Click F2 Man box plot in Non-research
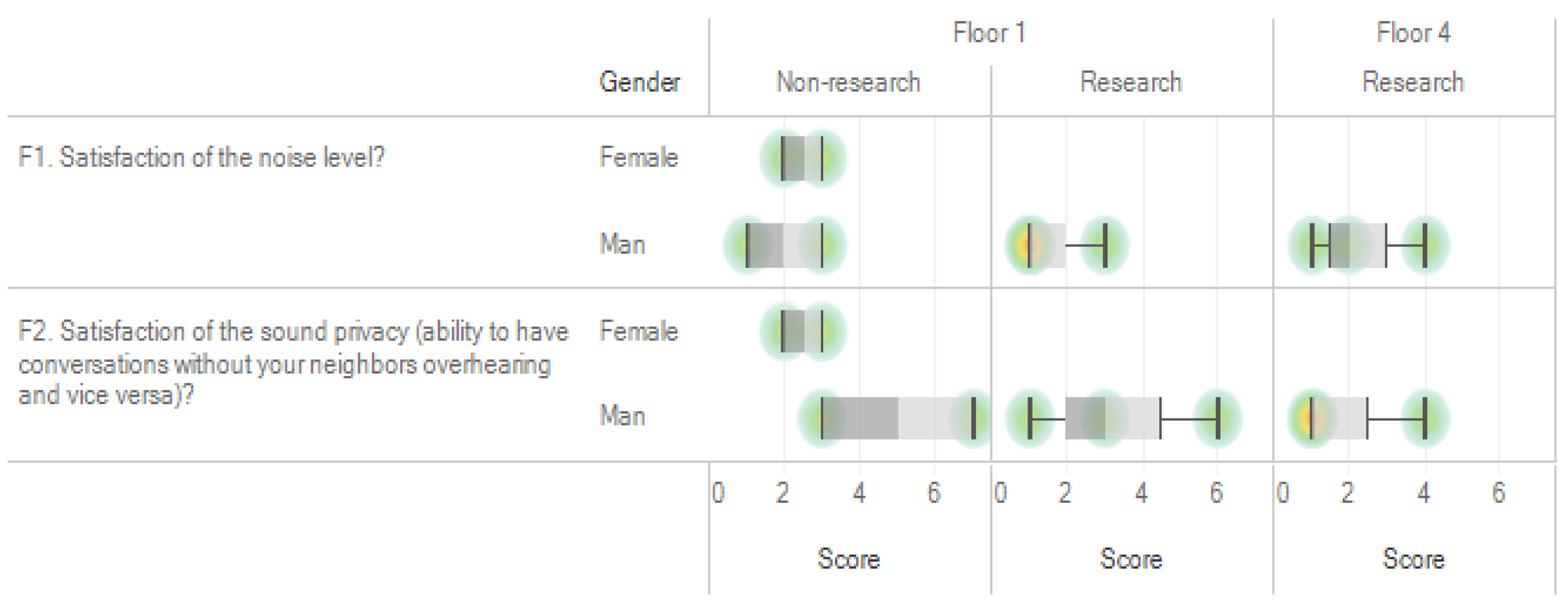Image resolution: width=1568 pixels, height=602 pixels. [897, 418]
